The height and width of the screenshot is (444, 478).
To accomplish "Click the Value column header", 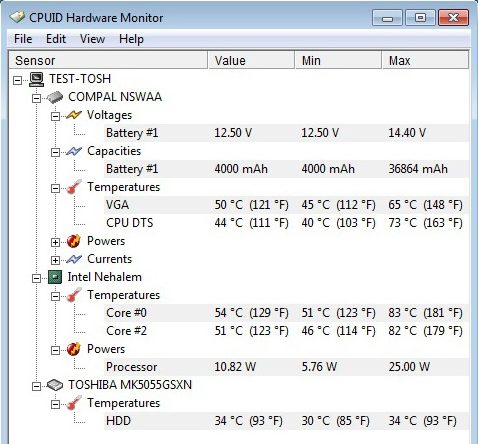I will point(251,60).
